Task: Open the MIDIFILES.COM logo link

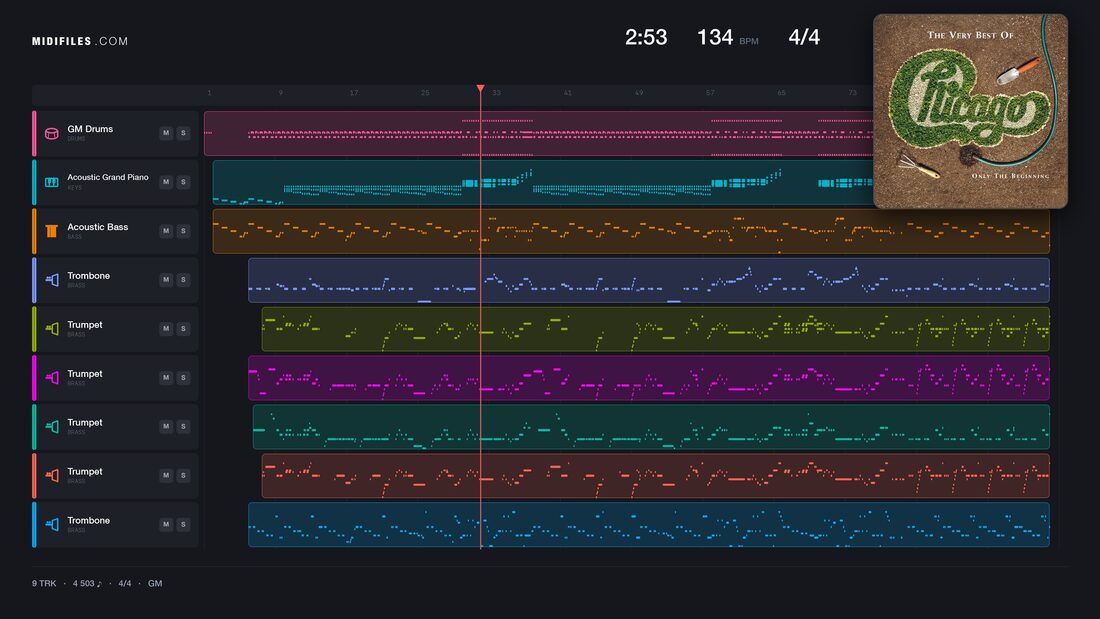Action: coord(80,41)
